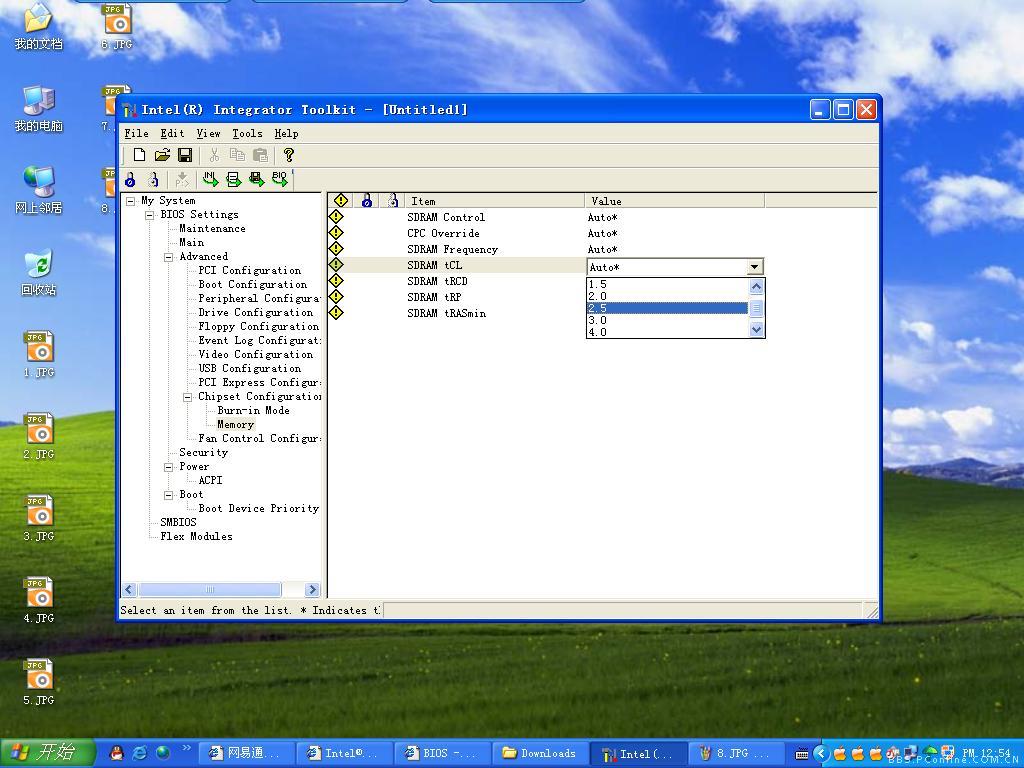The width and height of the screenshot is (1024, 768).
Task: Click the Cut scissors toolbar icon
Action: pos(214,155)
